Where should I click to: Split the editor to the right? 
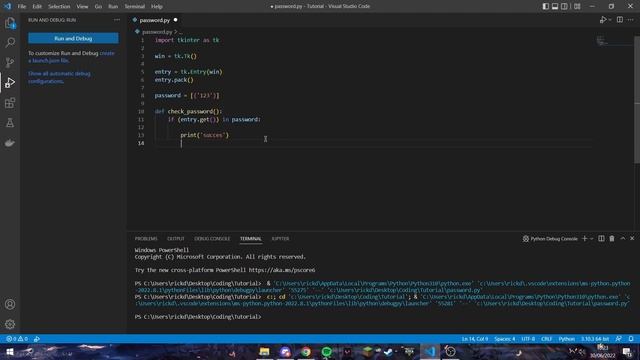620,20
